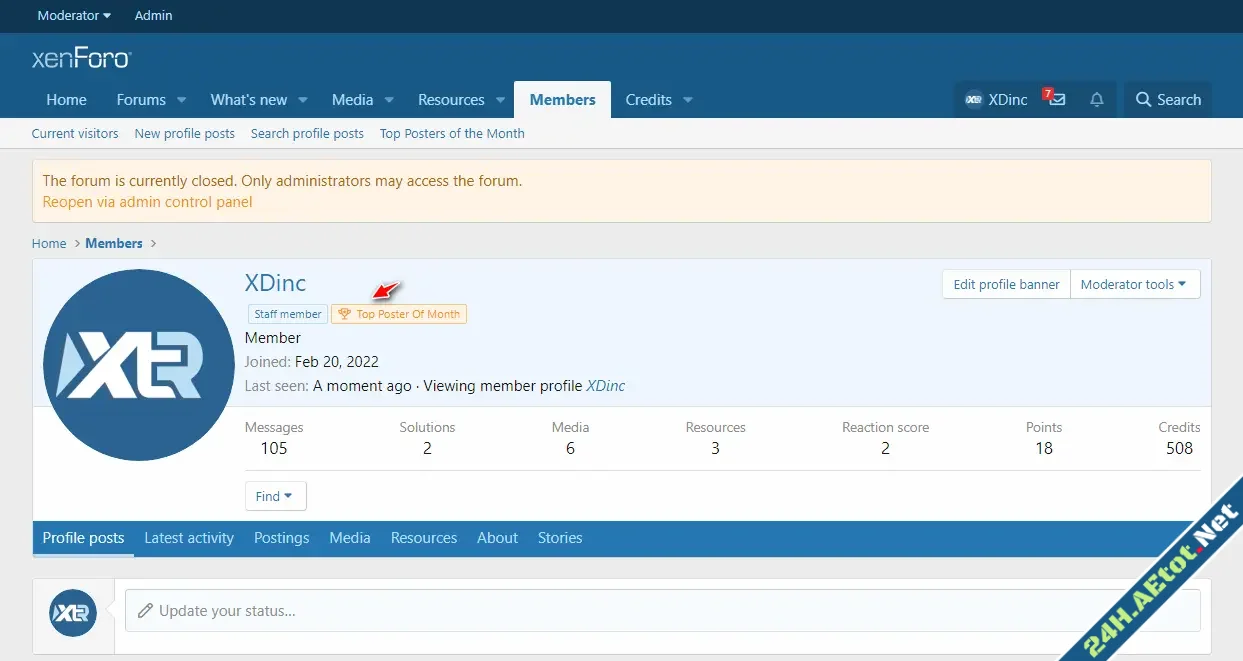Click the xenForo logo

[x=81, y=59]
